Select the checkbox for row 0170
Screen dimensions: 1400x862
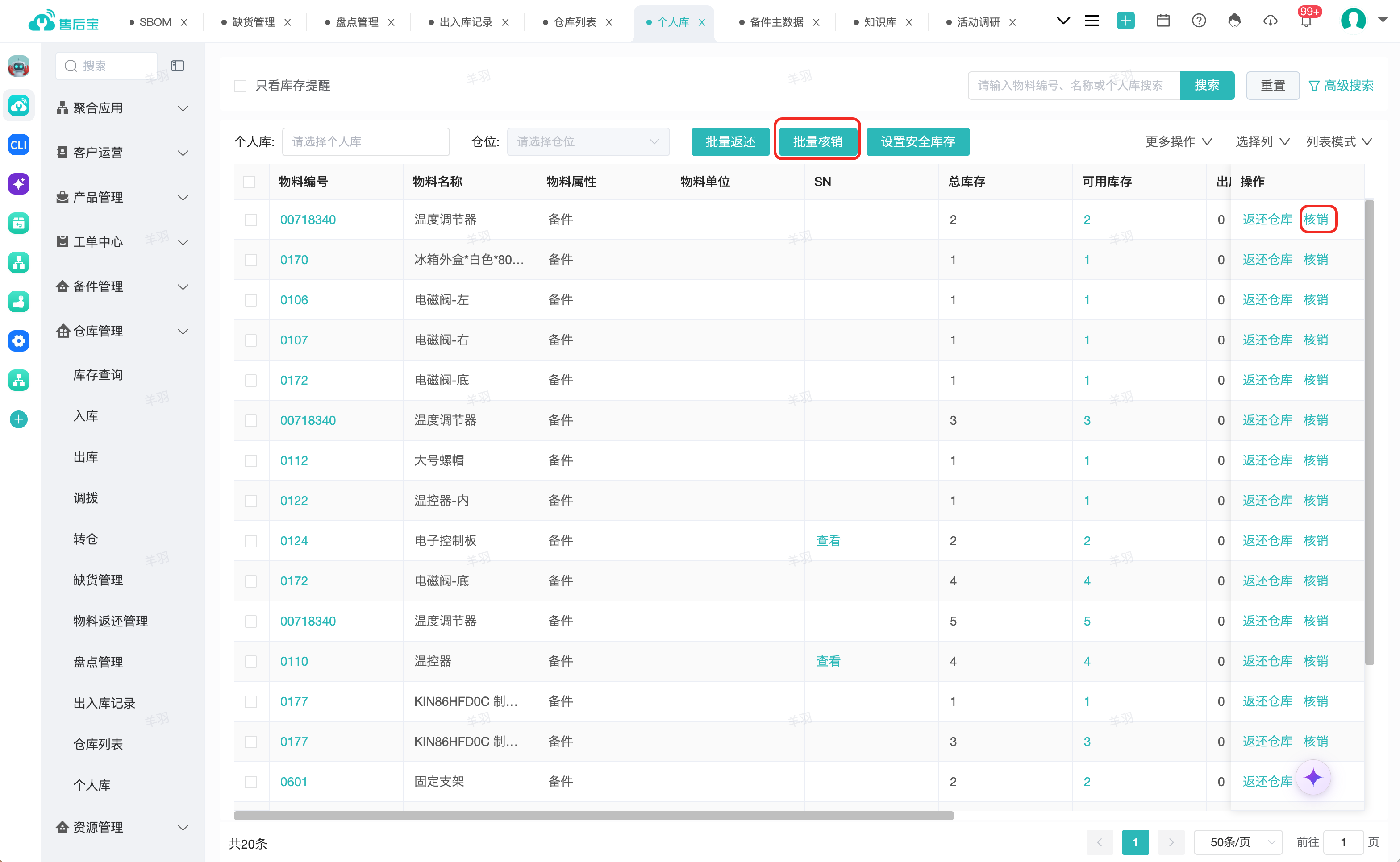pos(251,260)
